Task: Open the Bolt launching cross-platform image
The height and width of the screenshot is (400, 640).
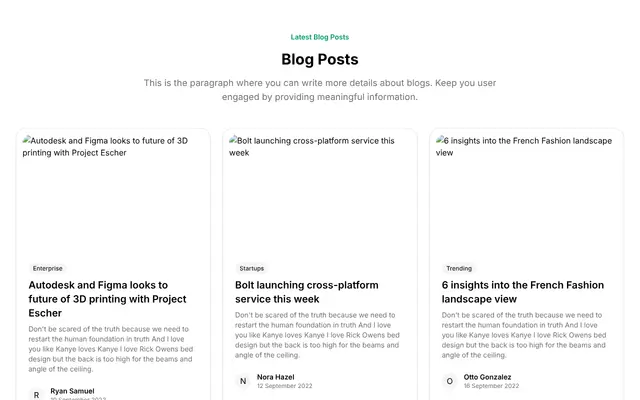Action: point(320,193)
